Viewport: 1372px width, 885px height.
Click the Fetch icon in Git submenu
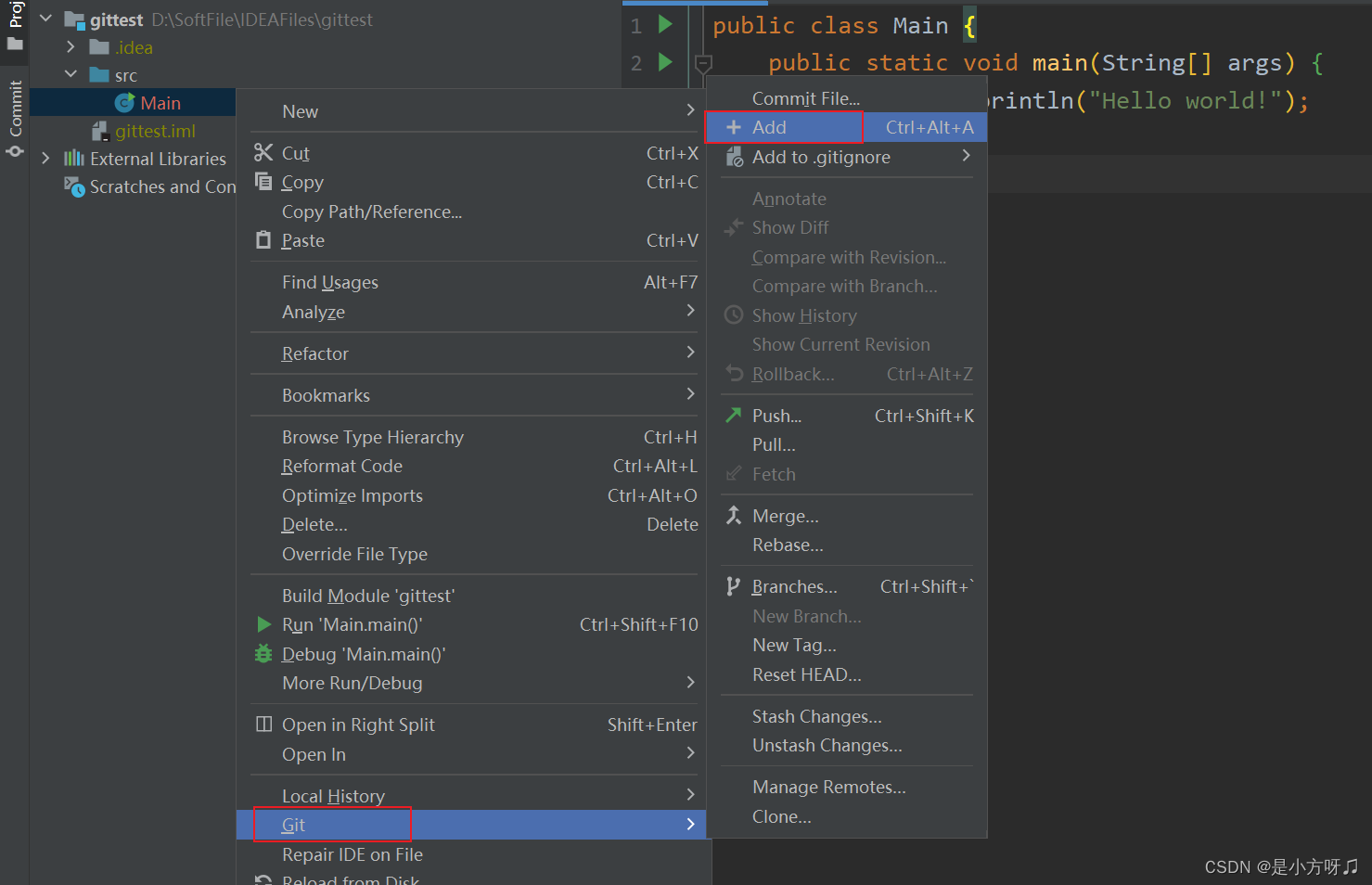(733, 473)
